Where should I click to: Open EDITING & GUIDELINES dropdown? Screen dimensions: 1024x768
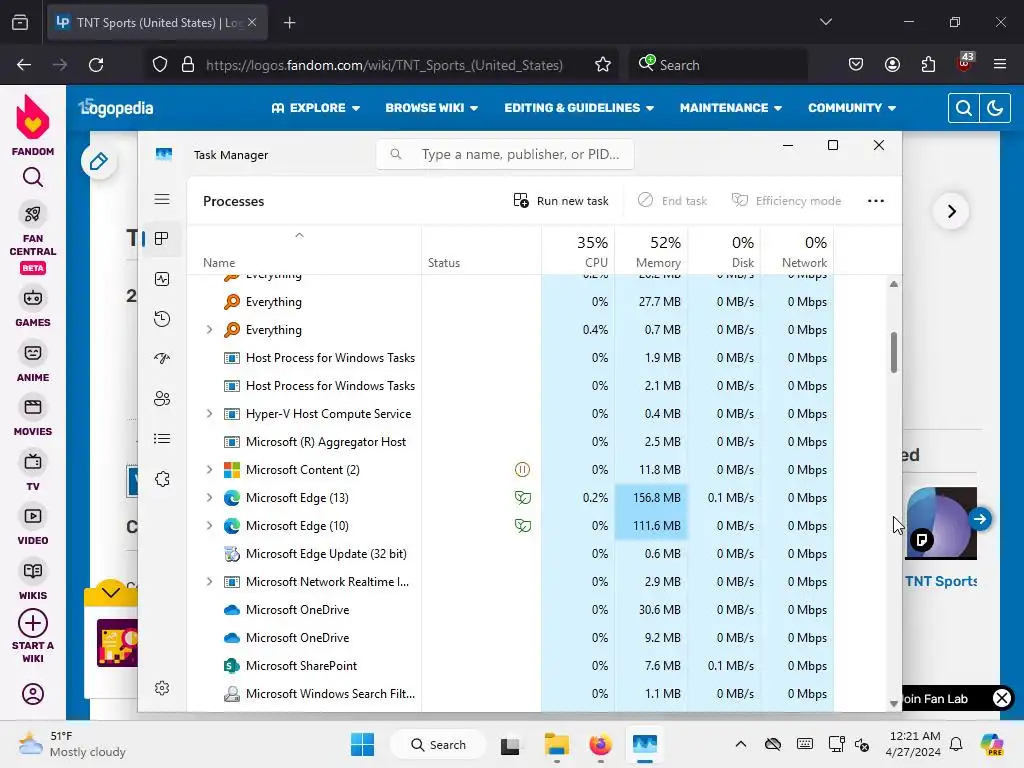pyautogui.click(x=579, y=108)
